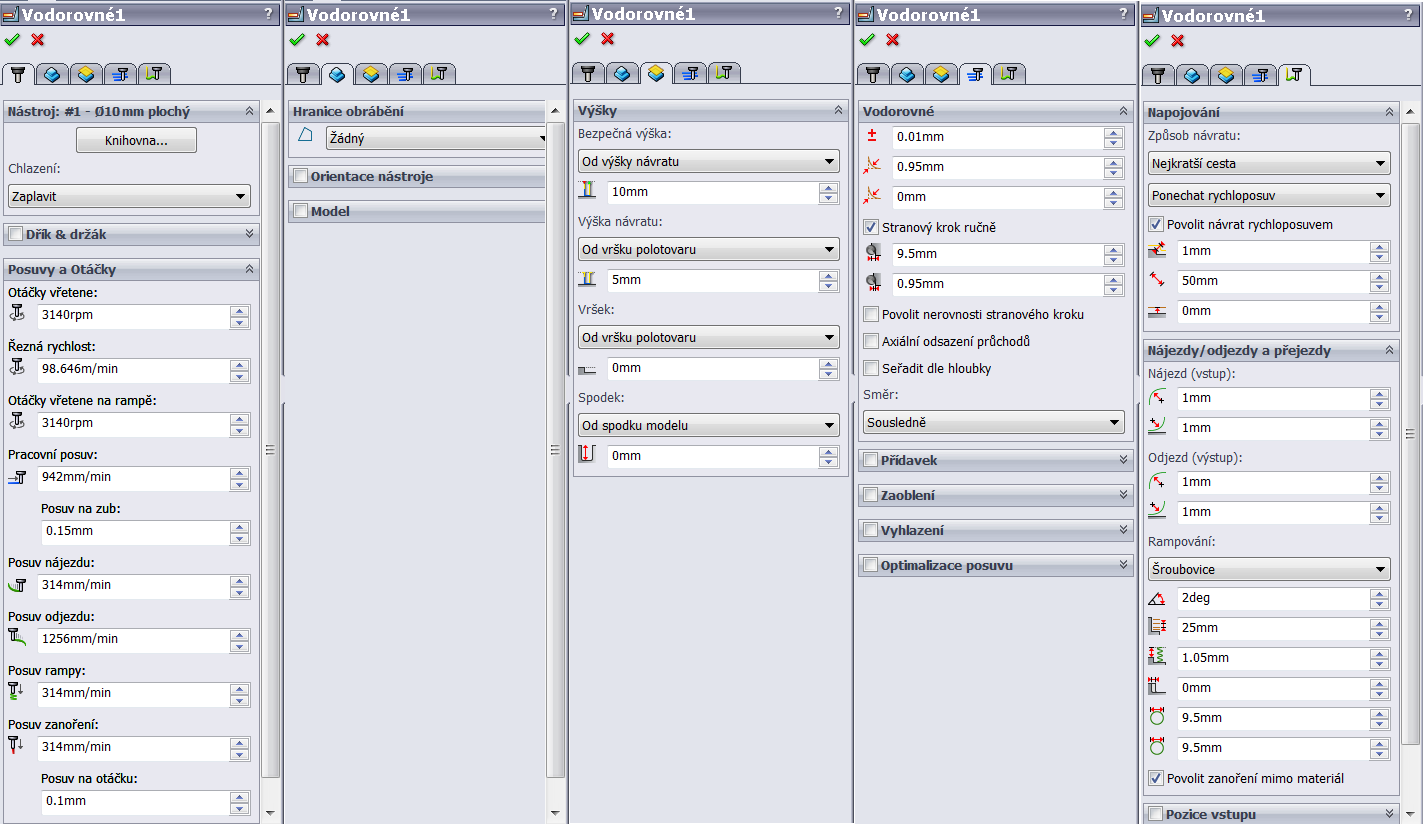
Task: Accept via green checkmark above Hranice obrábění
Action: click(297, 40)
